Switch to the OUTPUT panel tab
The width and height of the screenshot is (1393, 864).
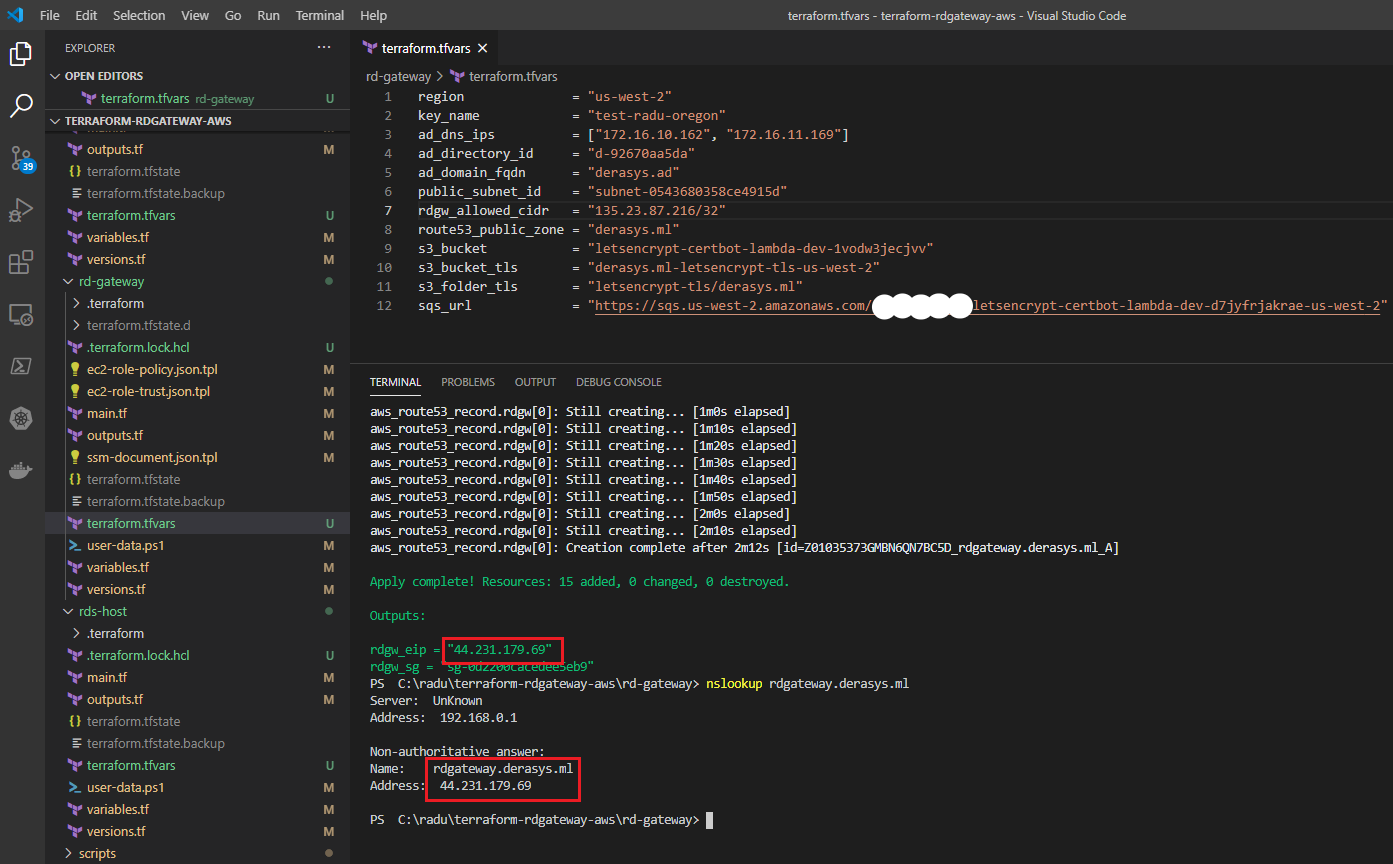click(x=535, y=382)
